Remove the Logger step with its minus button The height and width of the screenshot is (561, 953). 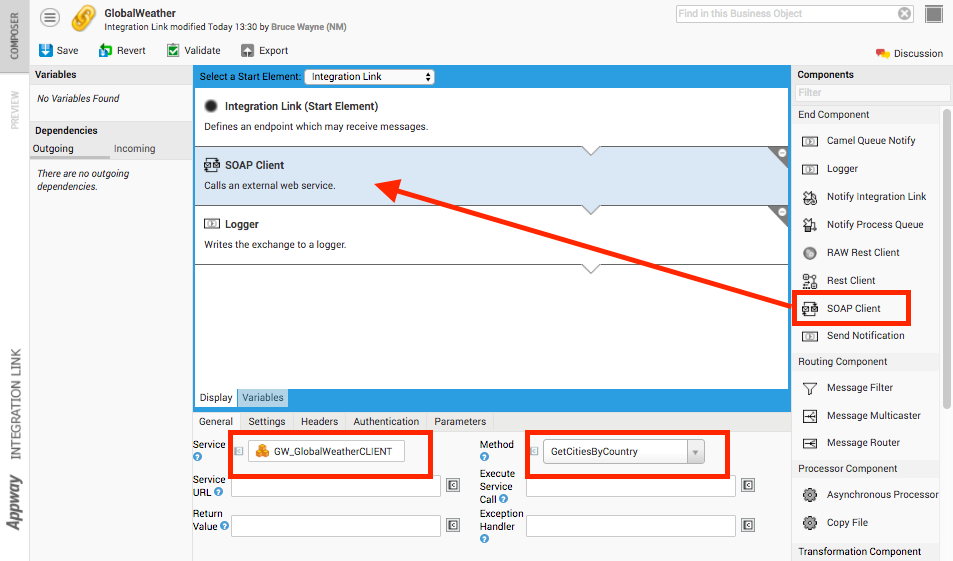782,212
